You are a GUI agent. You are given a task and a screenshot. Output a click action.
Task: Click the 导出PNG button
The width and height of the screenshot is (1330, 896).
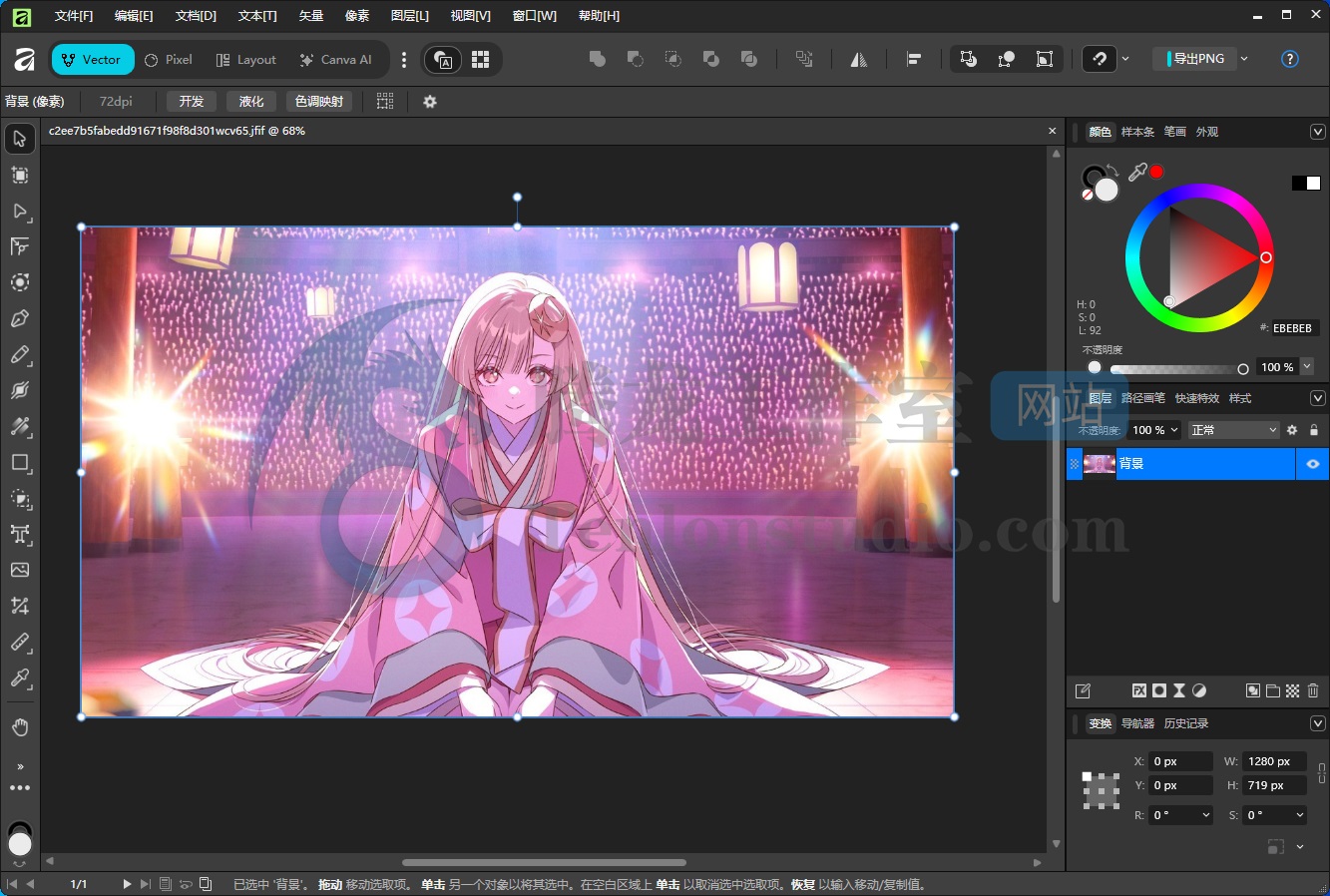1197,59
